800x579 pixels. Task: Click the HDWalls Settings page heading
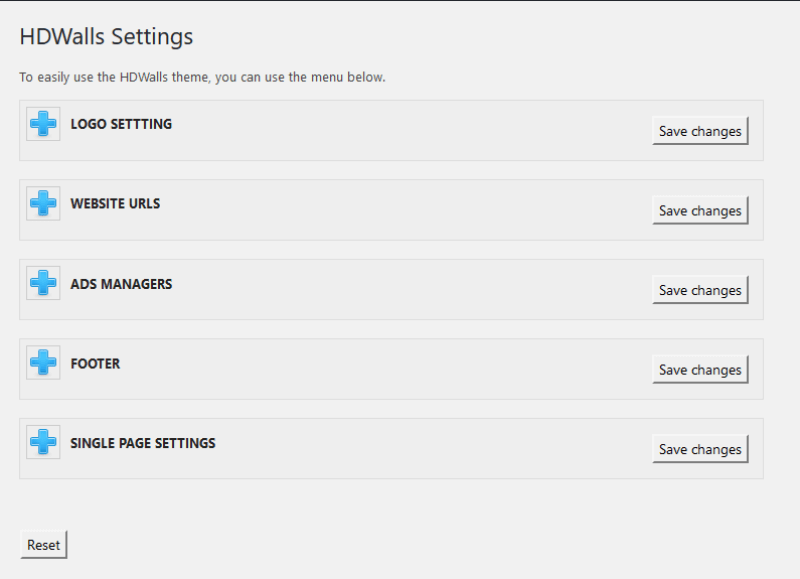point(106,37)
